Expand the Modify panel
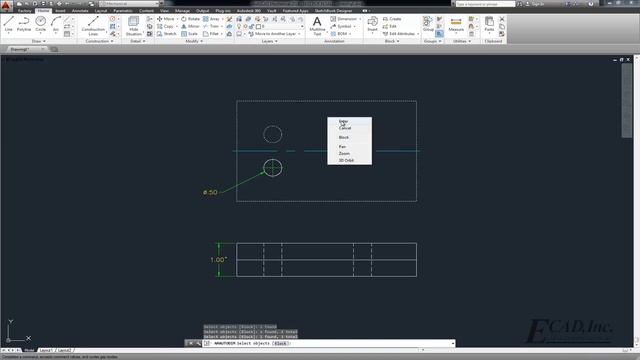Viewport: 640px width, 360px height. coord(194,41)
